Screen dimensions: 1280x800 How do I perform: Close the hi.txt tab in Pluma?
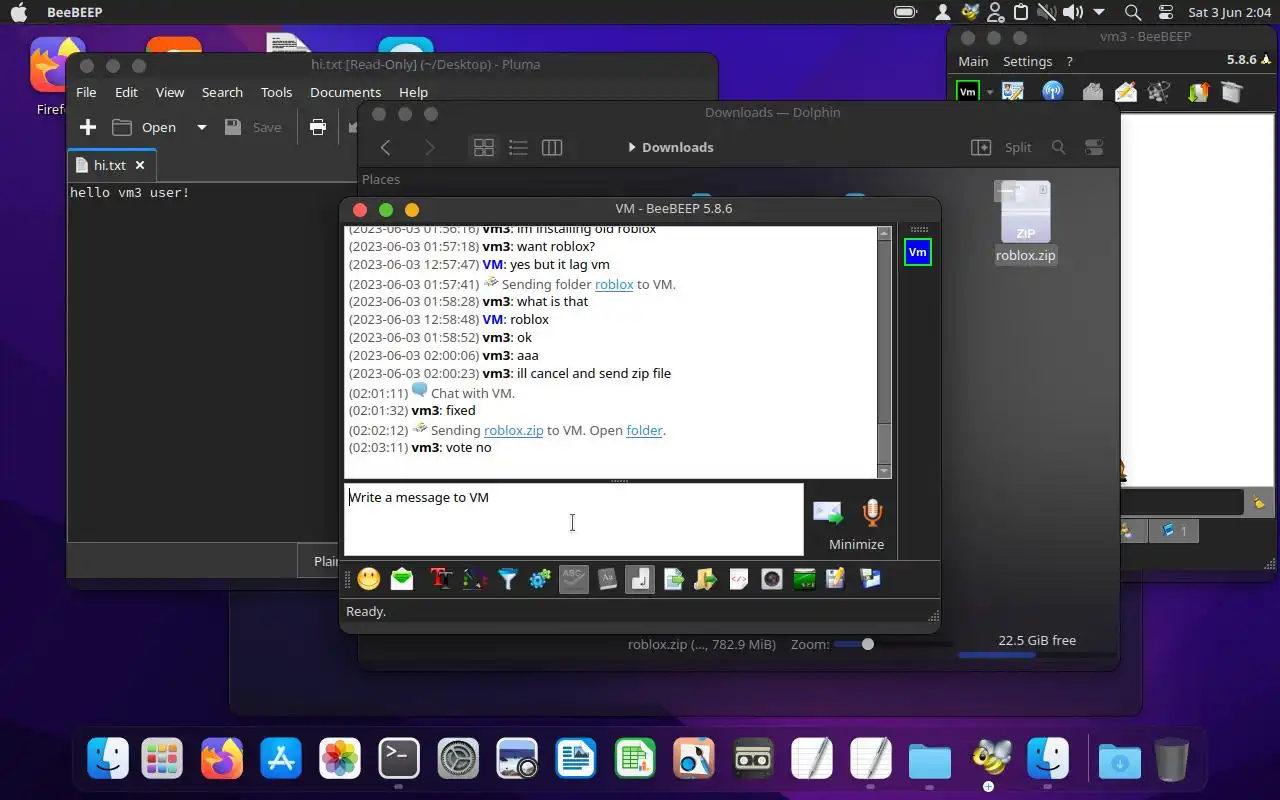(x=140, y=165)
